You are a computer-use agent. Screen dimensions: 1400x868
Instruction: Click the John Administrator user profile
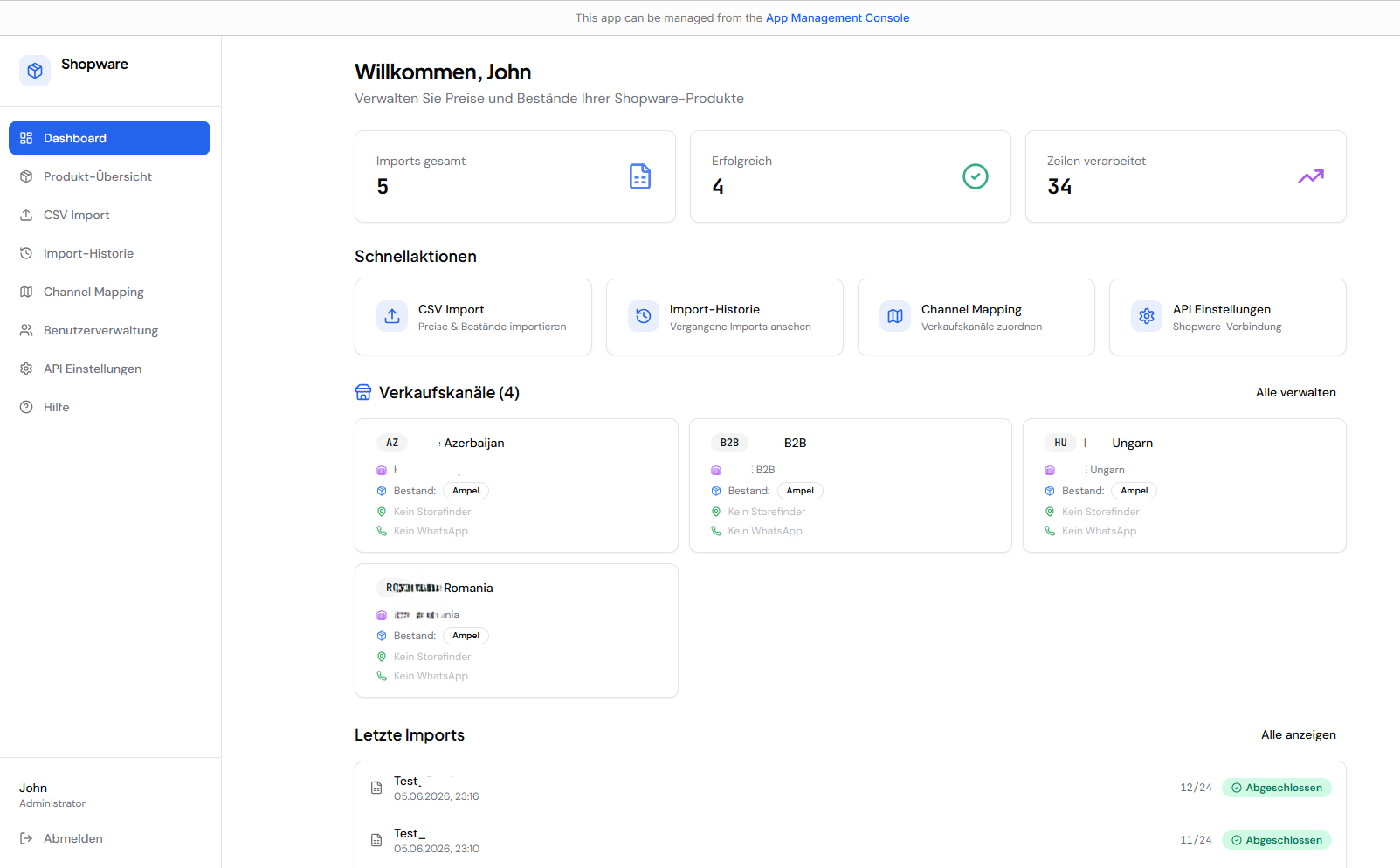pos(52,795)
